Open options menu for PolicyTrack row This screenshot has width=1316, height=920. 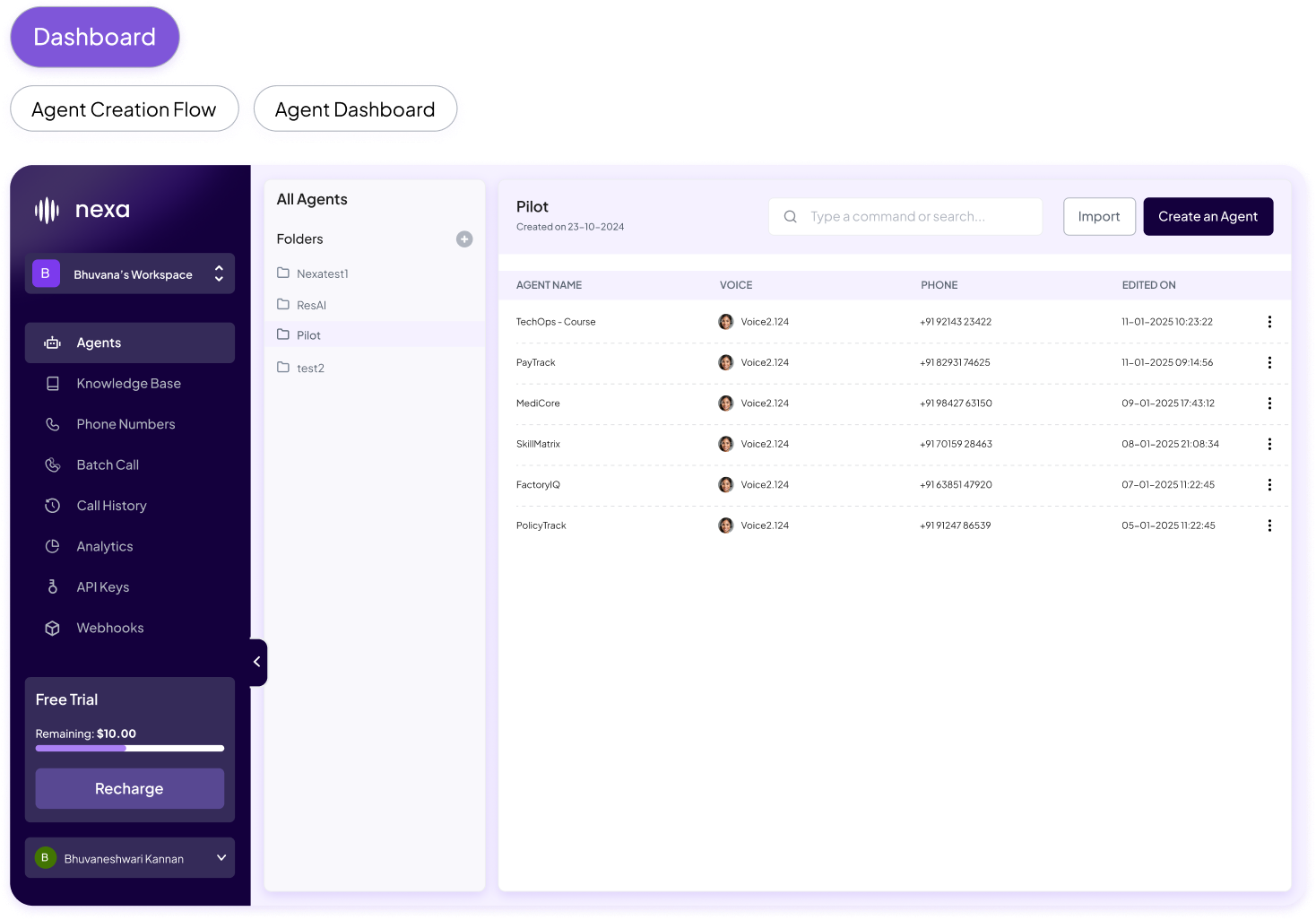point(1269,525)
